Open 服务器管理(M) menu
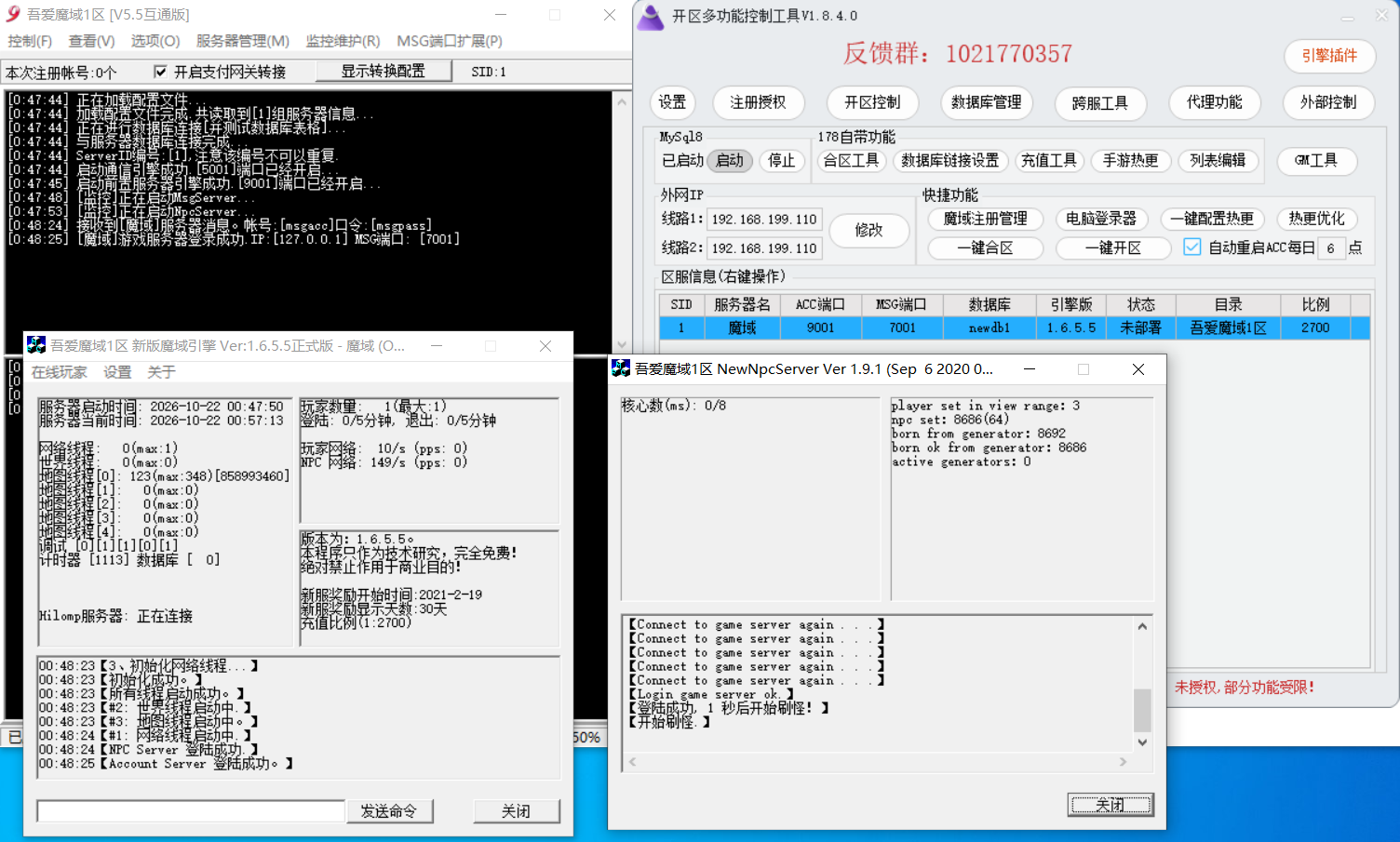The width and height of the screenshot is (1400, 842). click(x=242, y=41)
